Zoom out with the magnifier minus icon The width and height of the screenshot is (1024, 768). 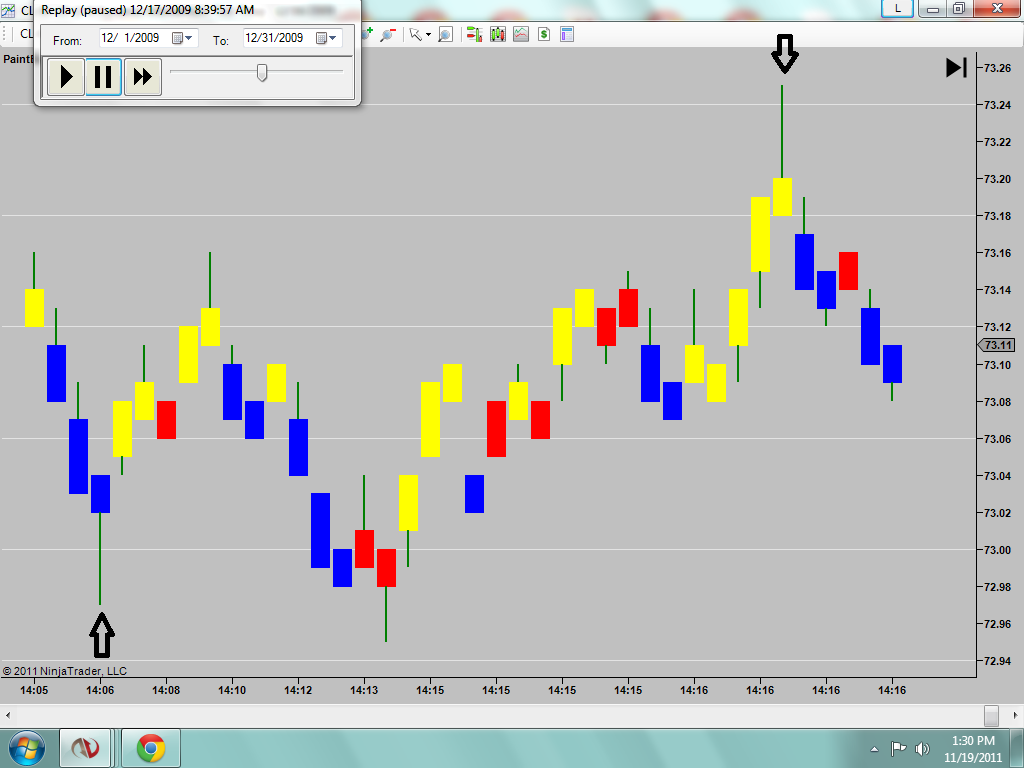(388, 34)
